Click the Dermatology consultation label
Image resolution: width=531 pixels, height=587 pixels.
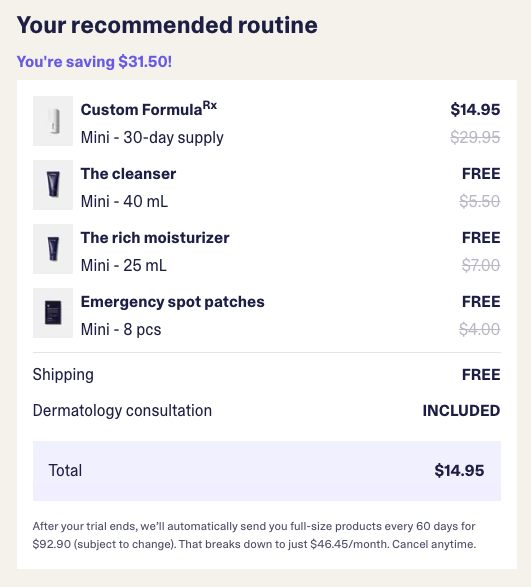122,411
